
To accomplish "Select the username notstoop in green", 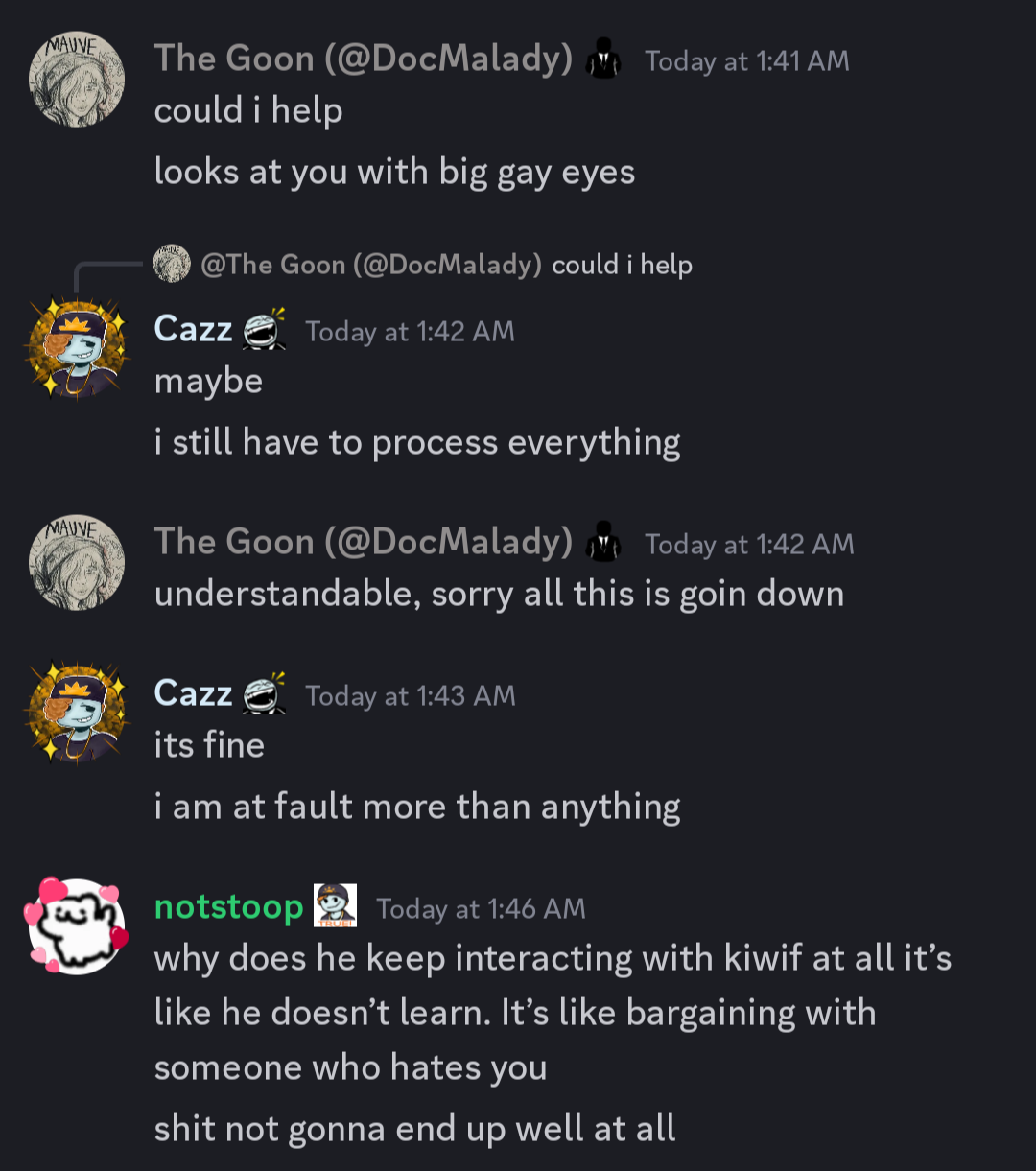I will [x=228, y=906].
